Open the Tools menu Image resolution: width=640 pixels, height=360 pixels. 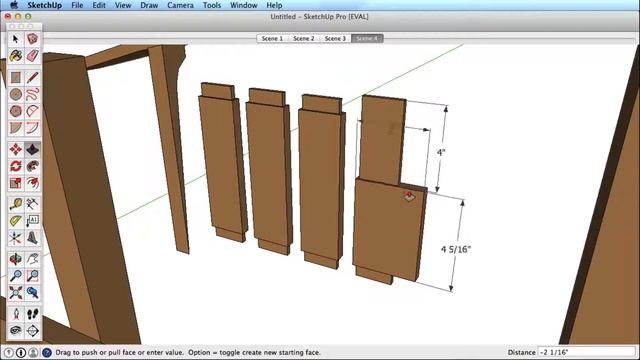click(x=212, y=5)
